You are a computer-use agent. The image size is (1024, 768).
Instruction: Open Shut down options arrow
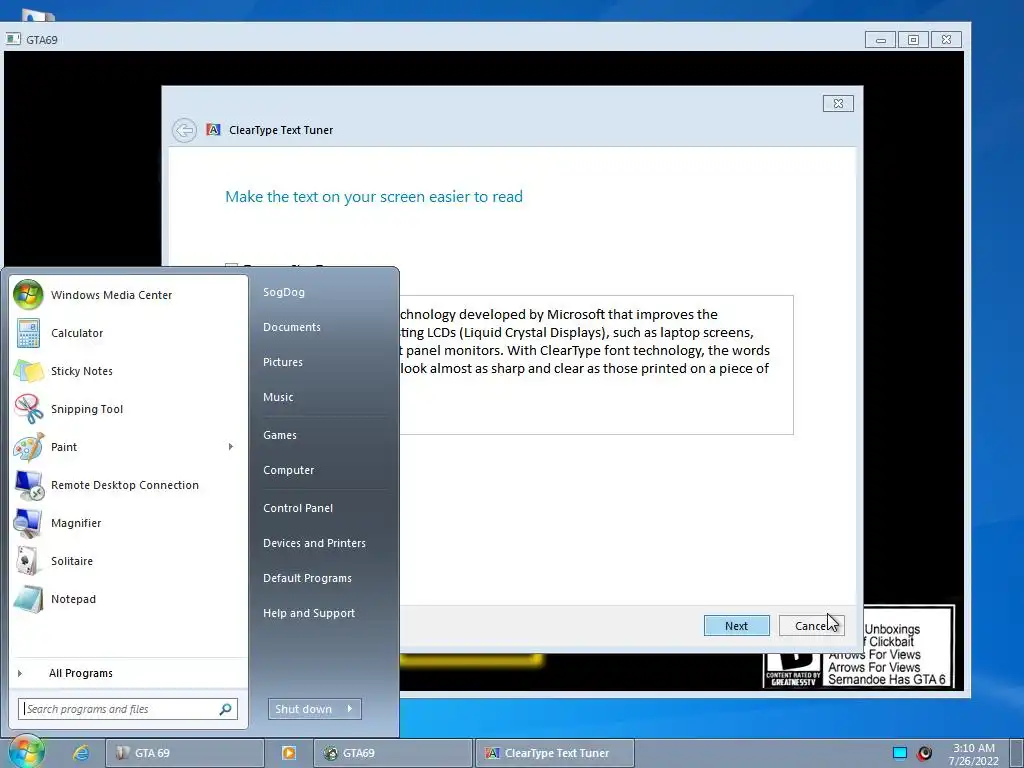click(x=350, y=709)
